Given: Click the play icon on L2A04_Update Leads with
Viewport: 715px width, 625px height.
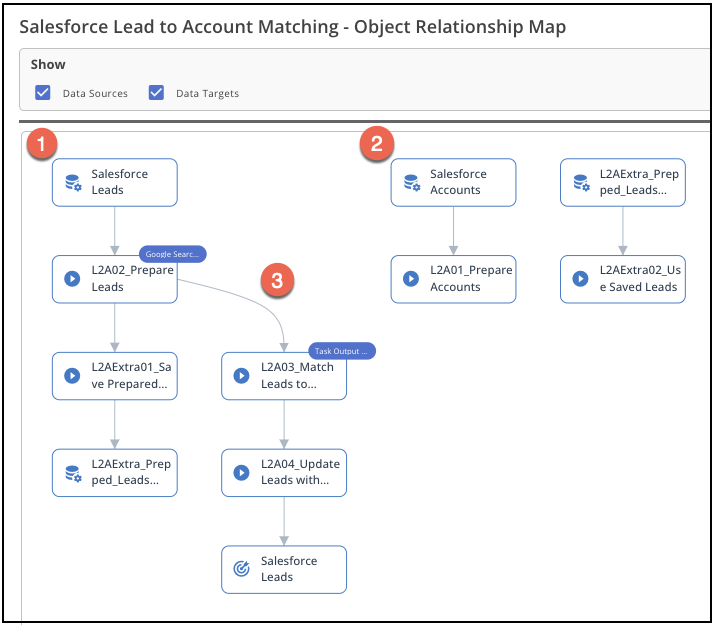Looking at the screenshot, I should pos(242,473).
